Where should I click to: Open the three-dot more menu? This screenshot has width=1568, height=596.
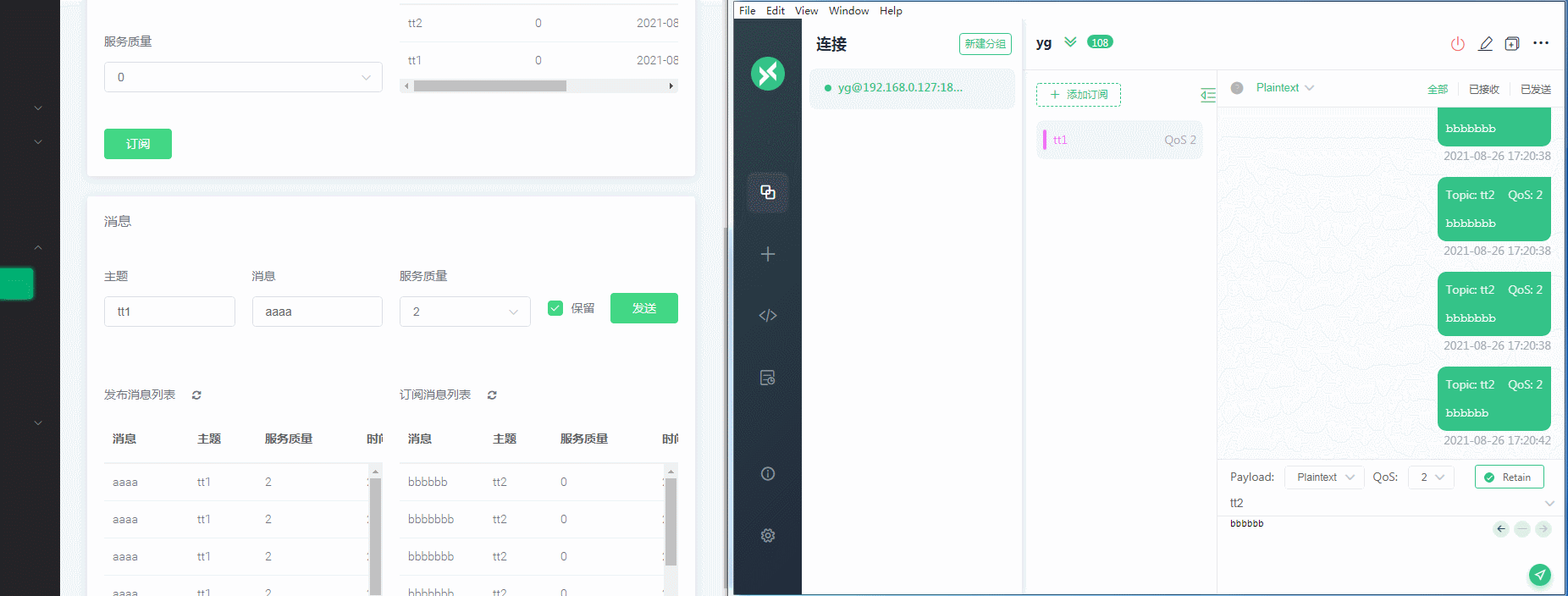tap(1541, 43)
